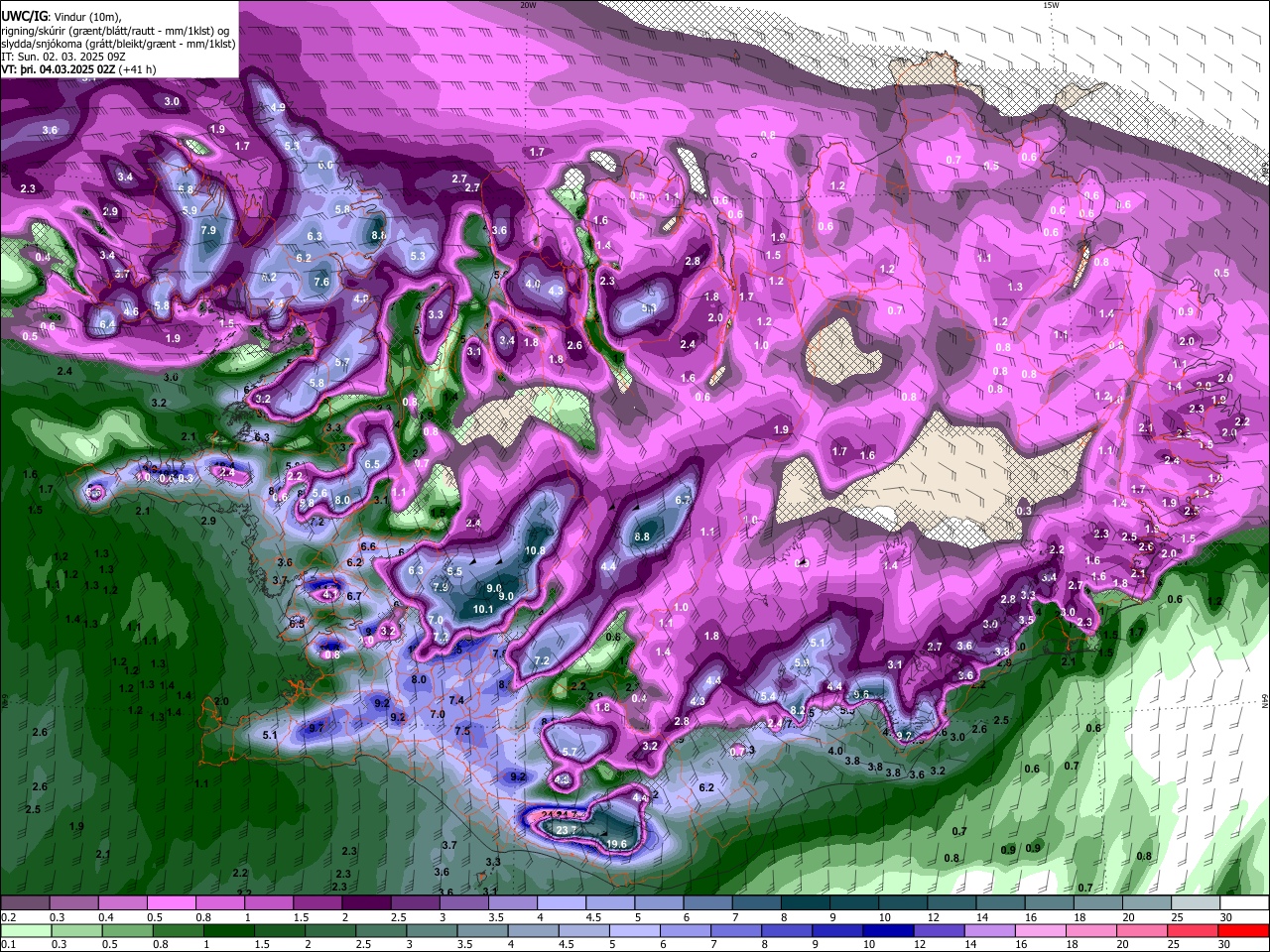Select the grey-purple 0.2 snow legend swatch
The height and width of the screenshot is (952, 1270).
coord(25,903)
